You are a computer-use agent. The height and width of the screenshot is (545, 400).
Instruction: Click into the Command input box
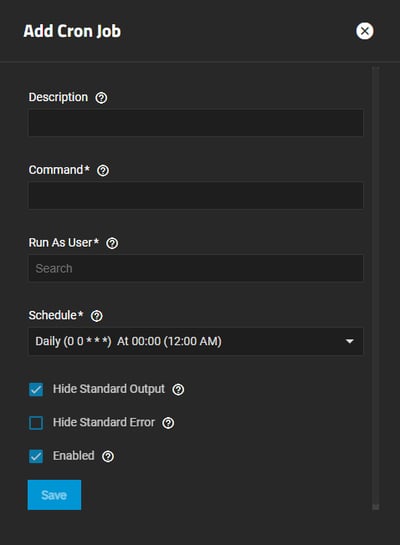click(196, 196)
